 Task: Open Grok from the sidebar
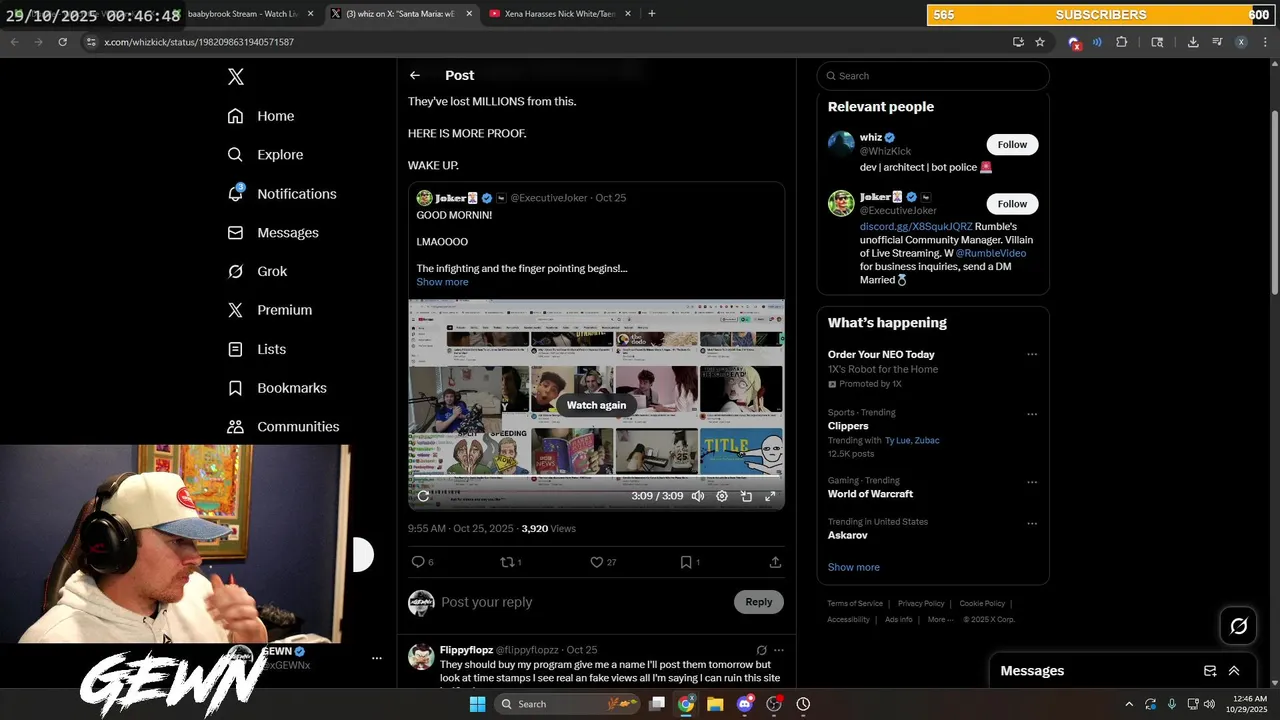[x=257, y=271]
